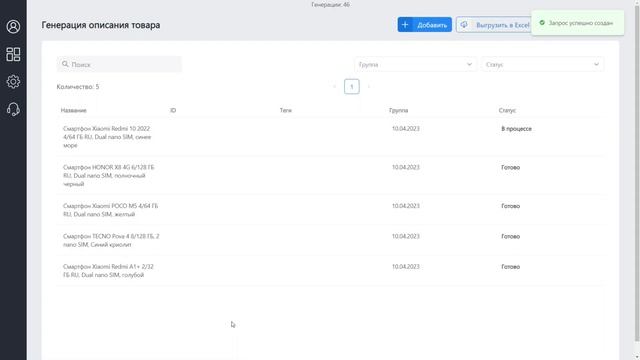The height and width of the screenshot is (360, 640).
Task: Click Готово status of TECNO Pova row
Action: (511, 237)
